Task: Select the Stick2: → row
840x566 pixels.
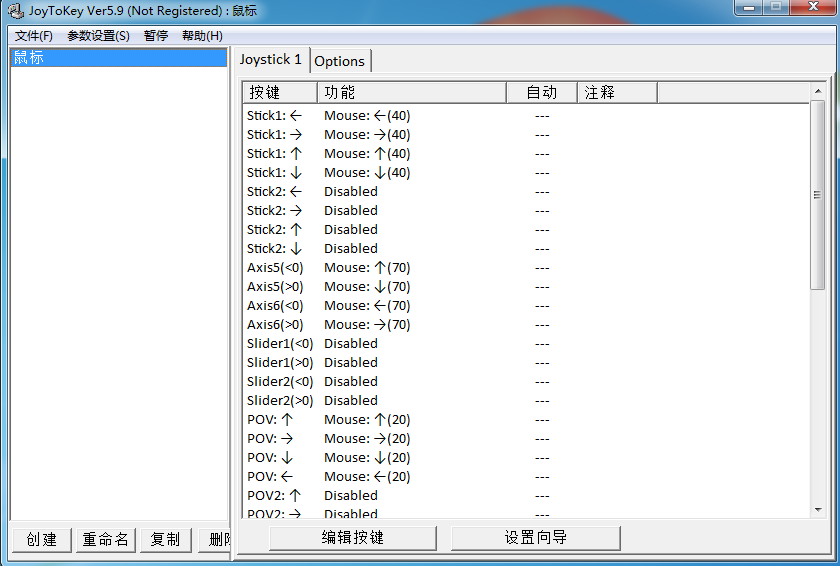Action: pos(526,210)
